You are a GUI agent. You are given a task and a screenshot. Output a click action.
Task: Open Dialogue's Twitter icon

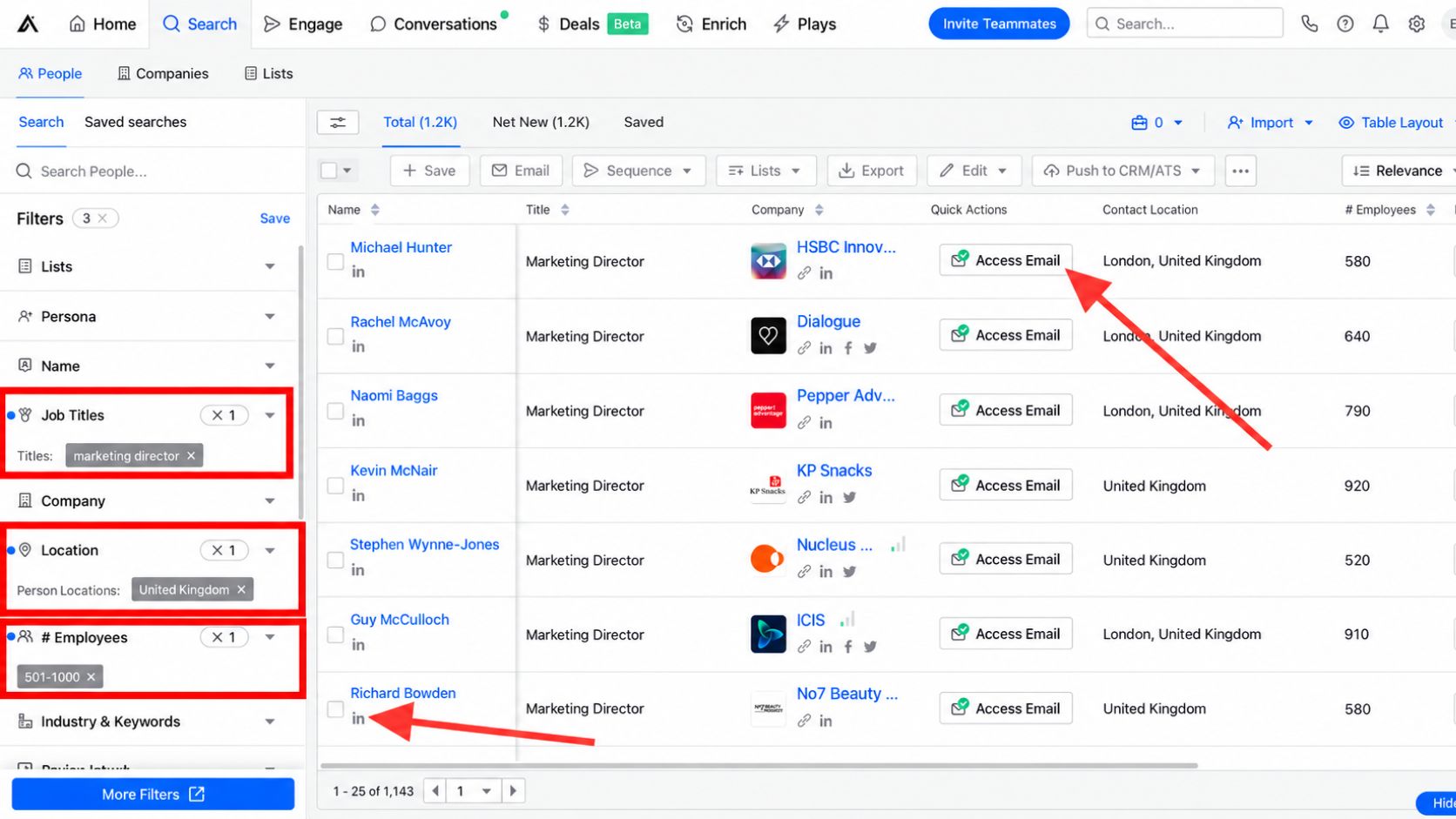[870, 348]
